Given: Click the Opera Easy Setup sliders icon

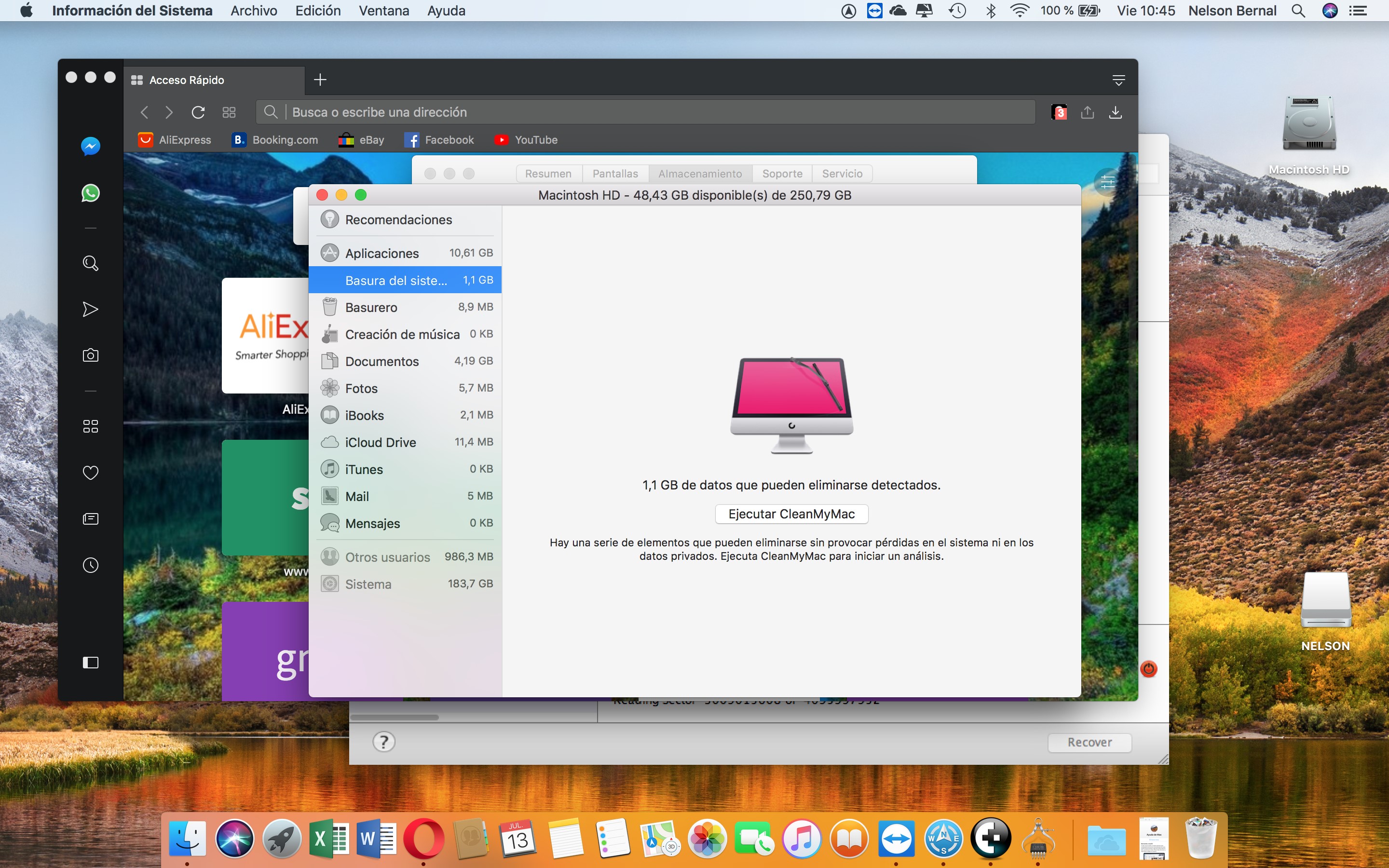Looking at the screenshot, I should [1107, 182].
